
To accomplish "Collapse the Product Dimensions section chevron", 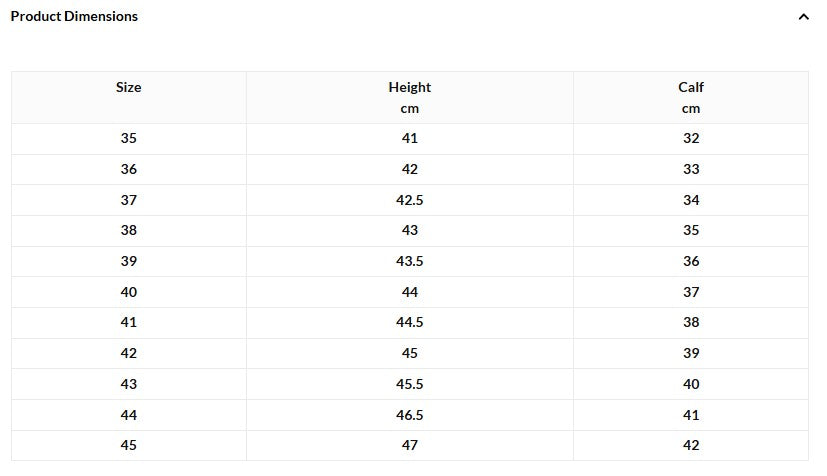I will [803, 17].
